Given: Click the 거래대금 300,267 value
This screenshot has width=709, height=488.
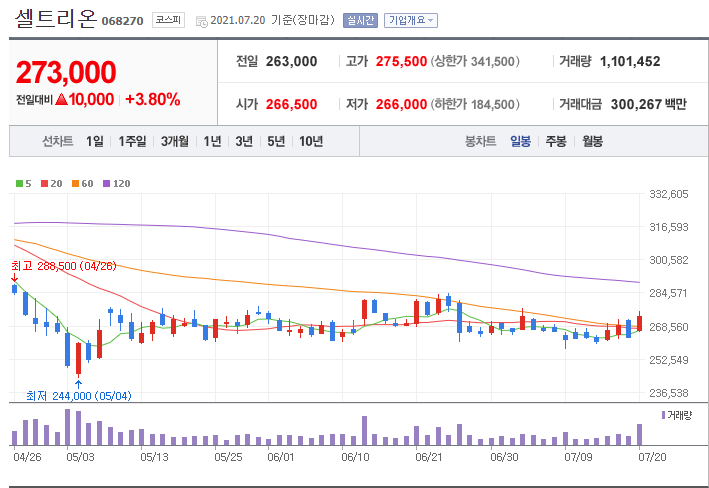Looking at the screenshot, I should click(636, 104).
